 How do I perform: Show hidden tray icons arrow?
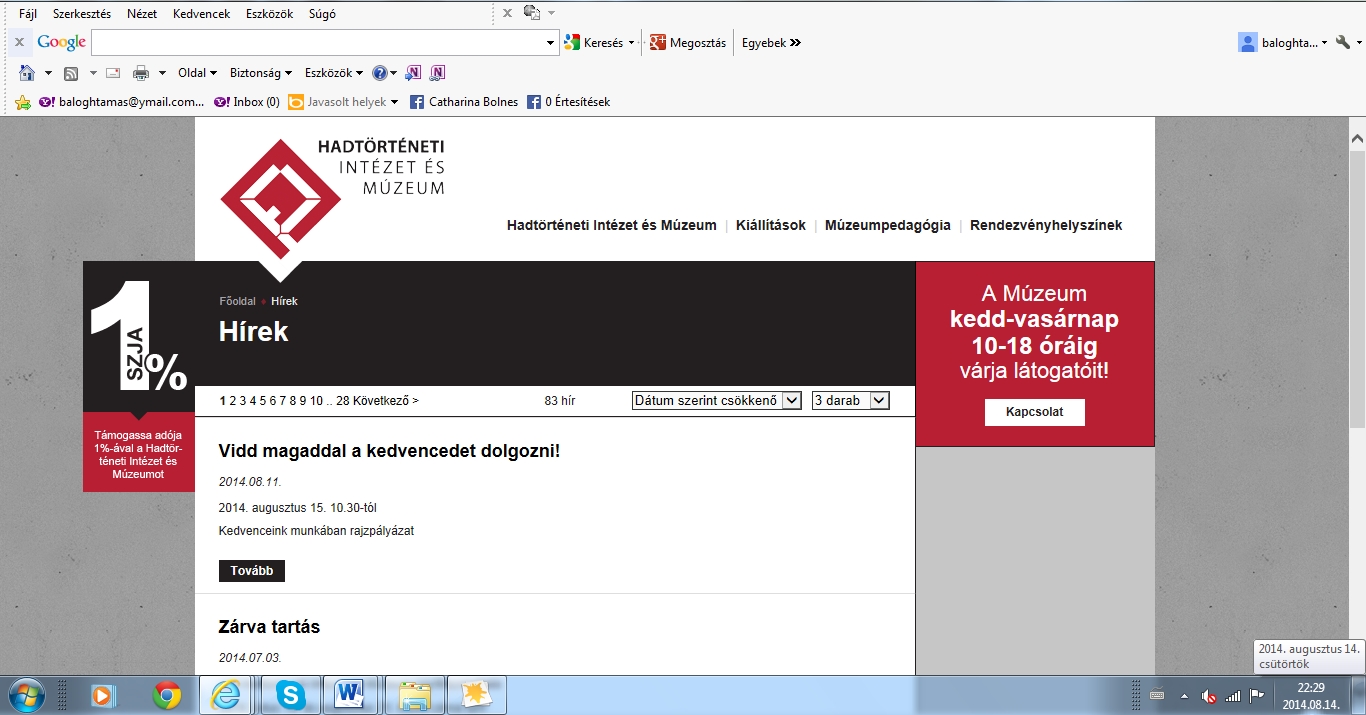[1184, 696]
